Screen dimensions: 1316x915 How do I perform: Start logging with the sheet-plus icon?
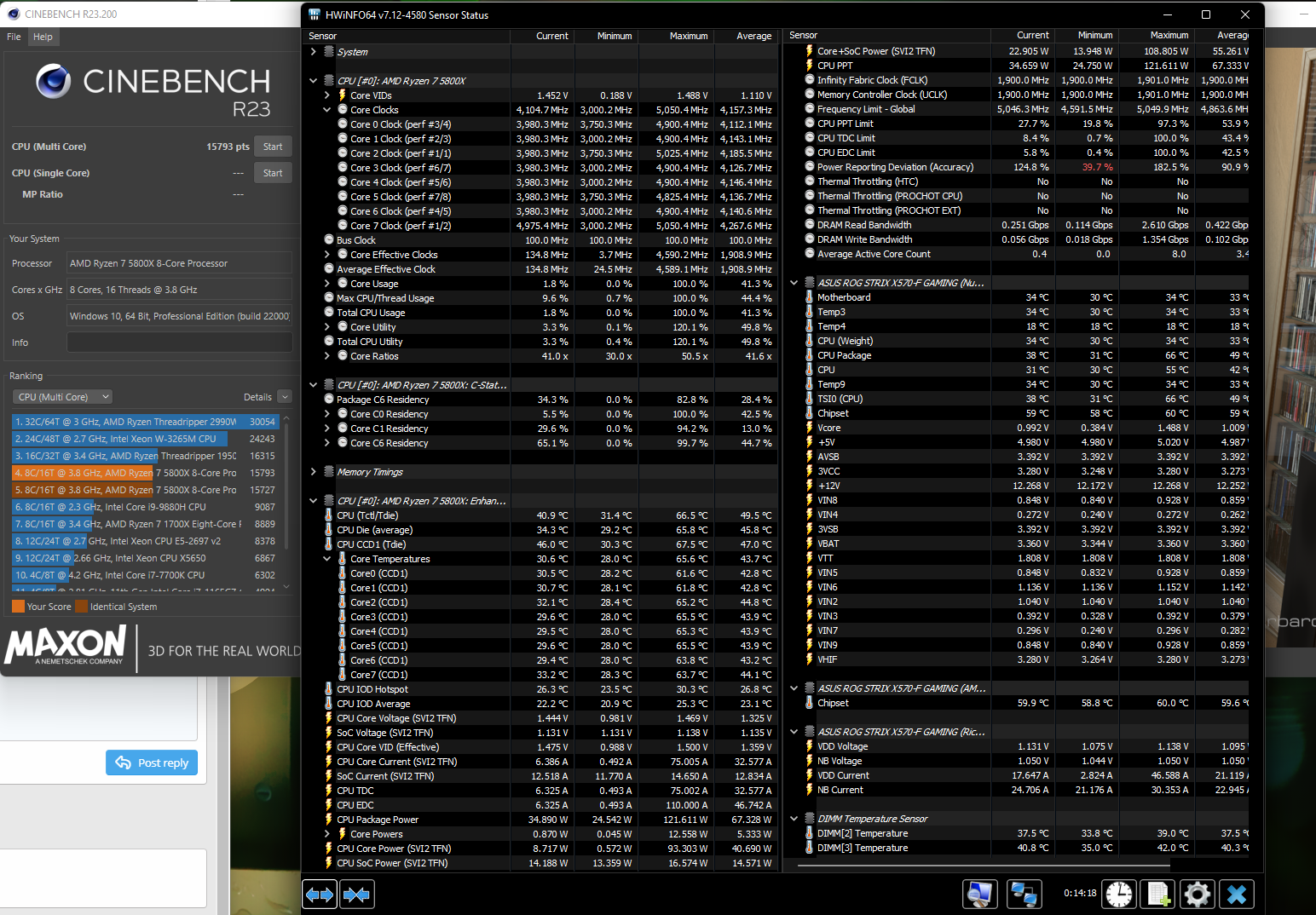tap(1158, 895)
